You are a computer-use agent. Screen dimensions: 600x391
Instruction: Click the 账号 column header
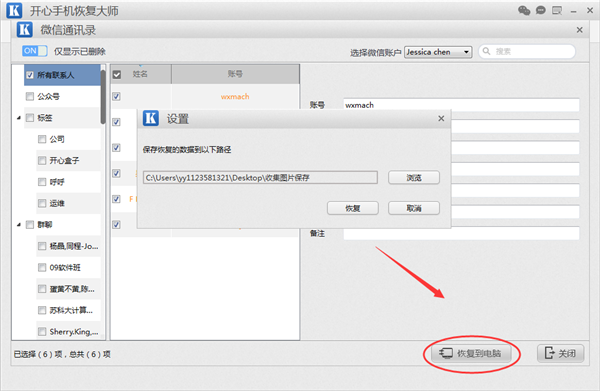tap(235, 74)
